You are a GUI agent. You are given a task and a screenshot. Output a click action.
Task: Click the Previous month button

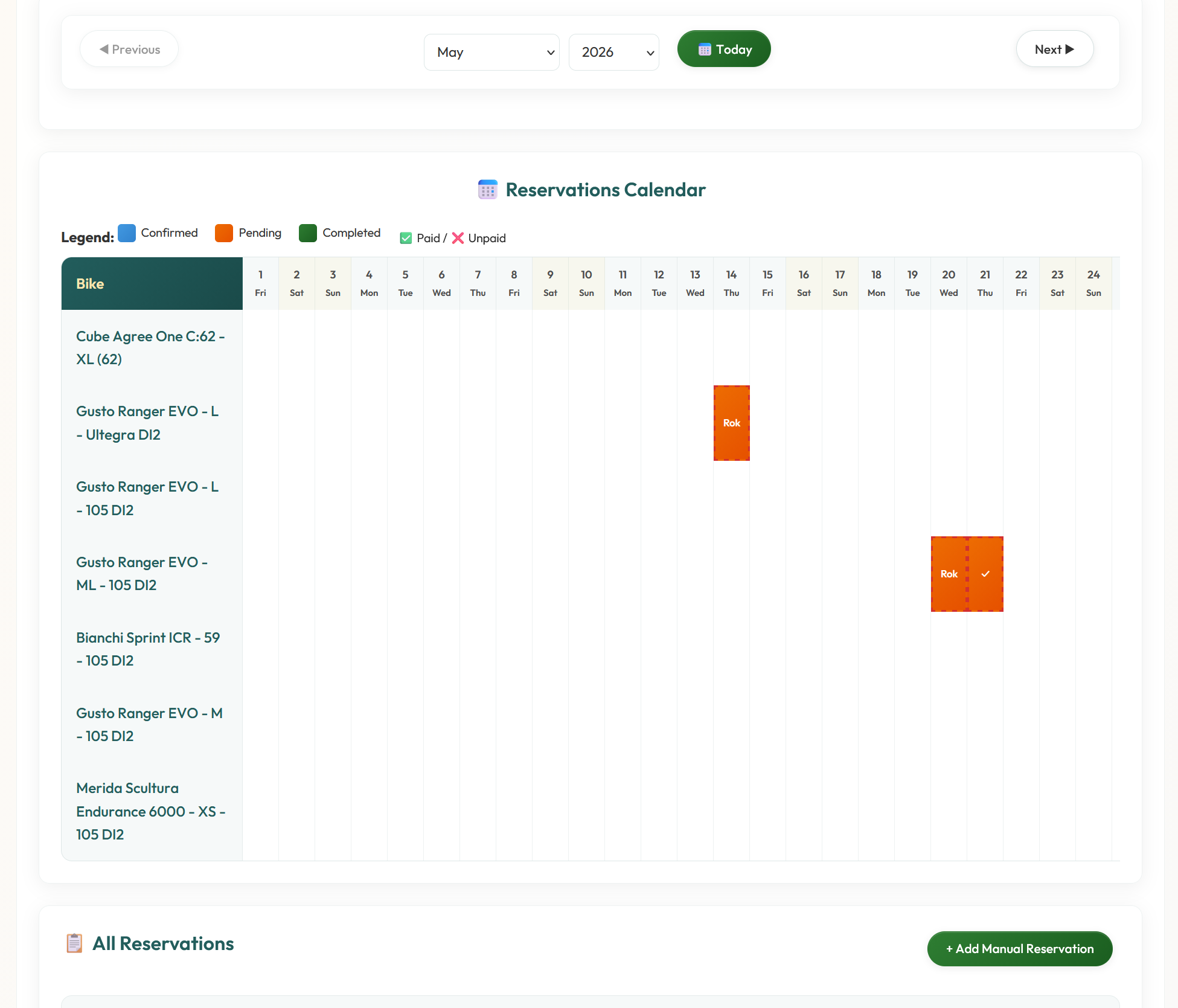(x=129, y=49)
